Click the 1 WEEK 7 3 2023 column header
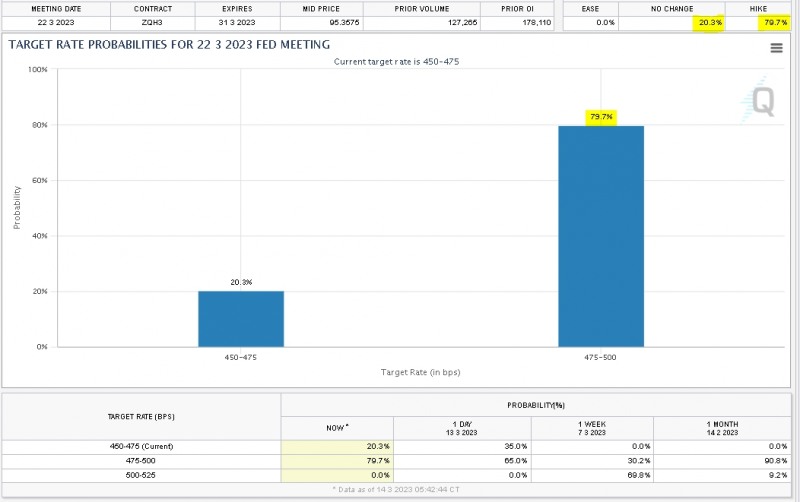Screen dimensions: 800x502 592,429
